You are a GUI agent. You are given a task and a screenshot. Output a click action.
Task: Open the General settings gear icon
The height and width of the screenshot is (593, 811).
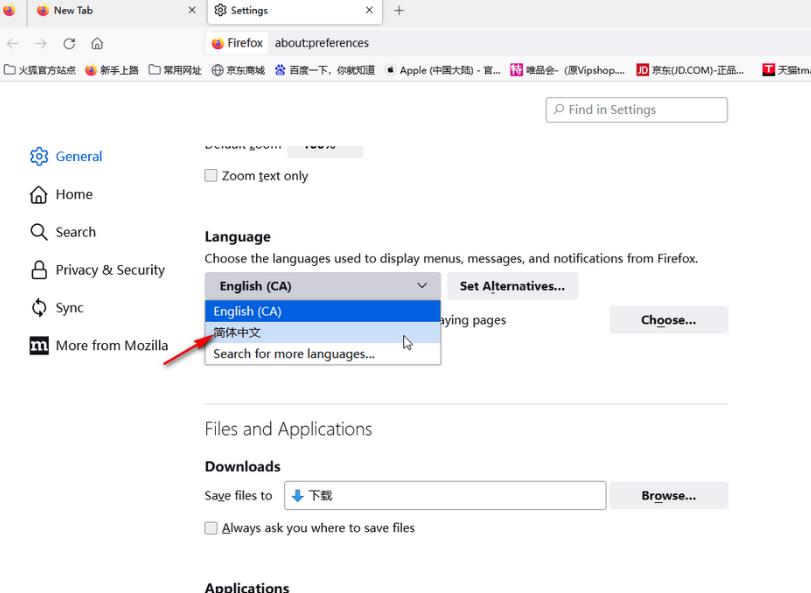pos(39,156)
